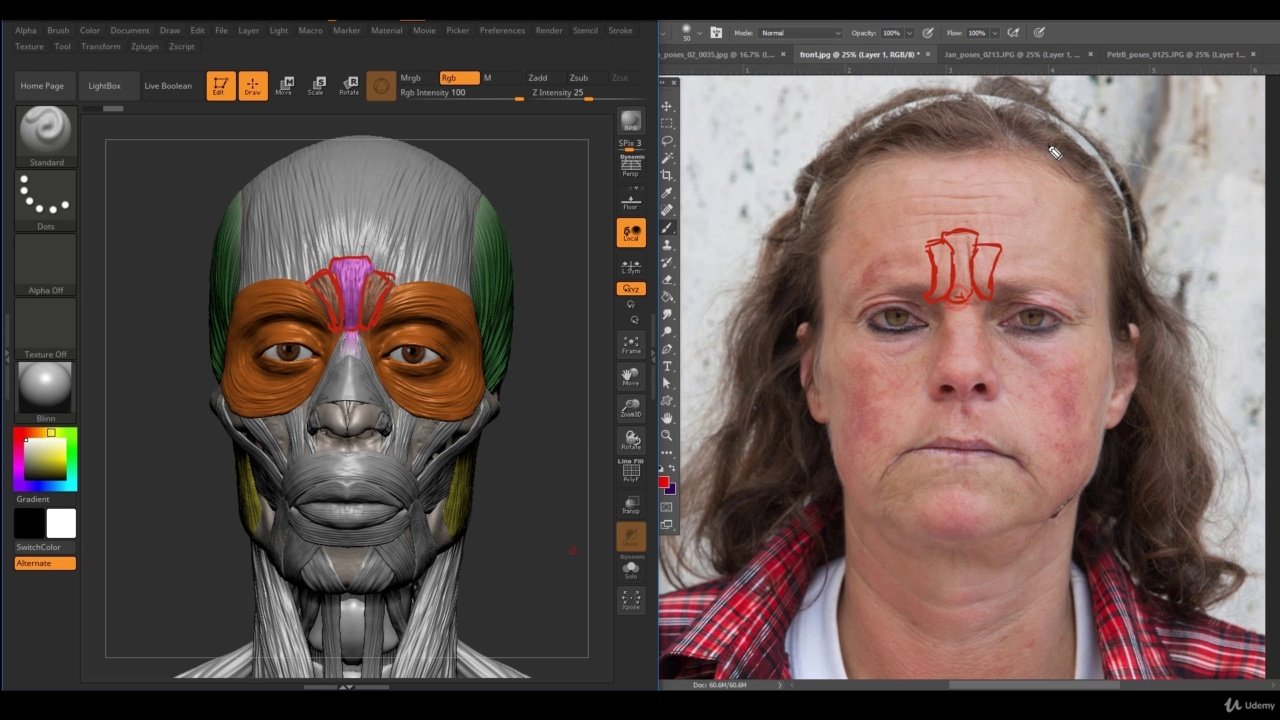
Task: Pick a color from the ZBrush color picker
Action: tap(45, 459)
